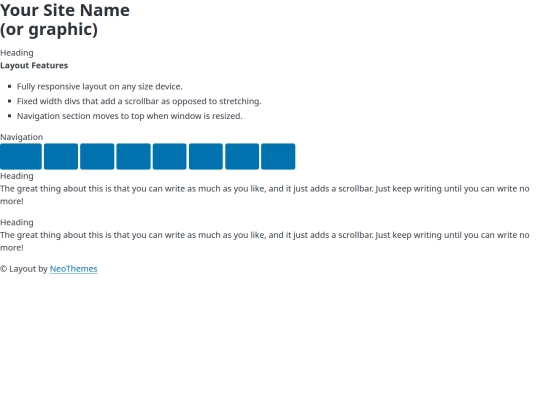Click the eighth, last blue Navigation button
The image size is (540, 405).
(278, 156)
